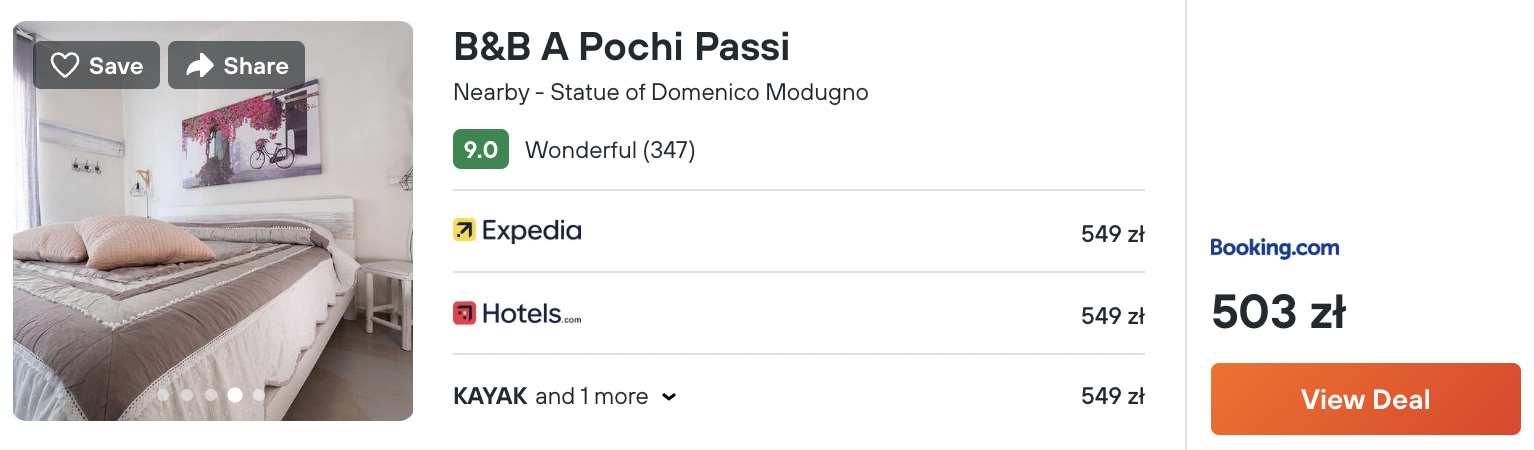Click the Expedia logo icon

click(464, 231)
